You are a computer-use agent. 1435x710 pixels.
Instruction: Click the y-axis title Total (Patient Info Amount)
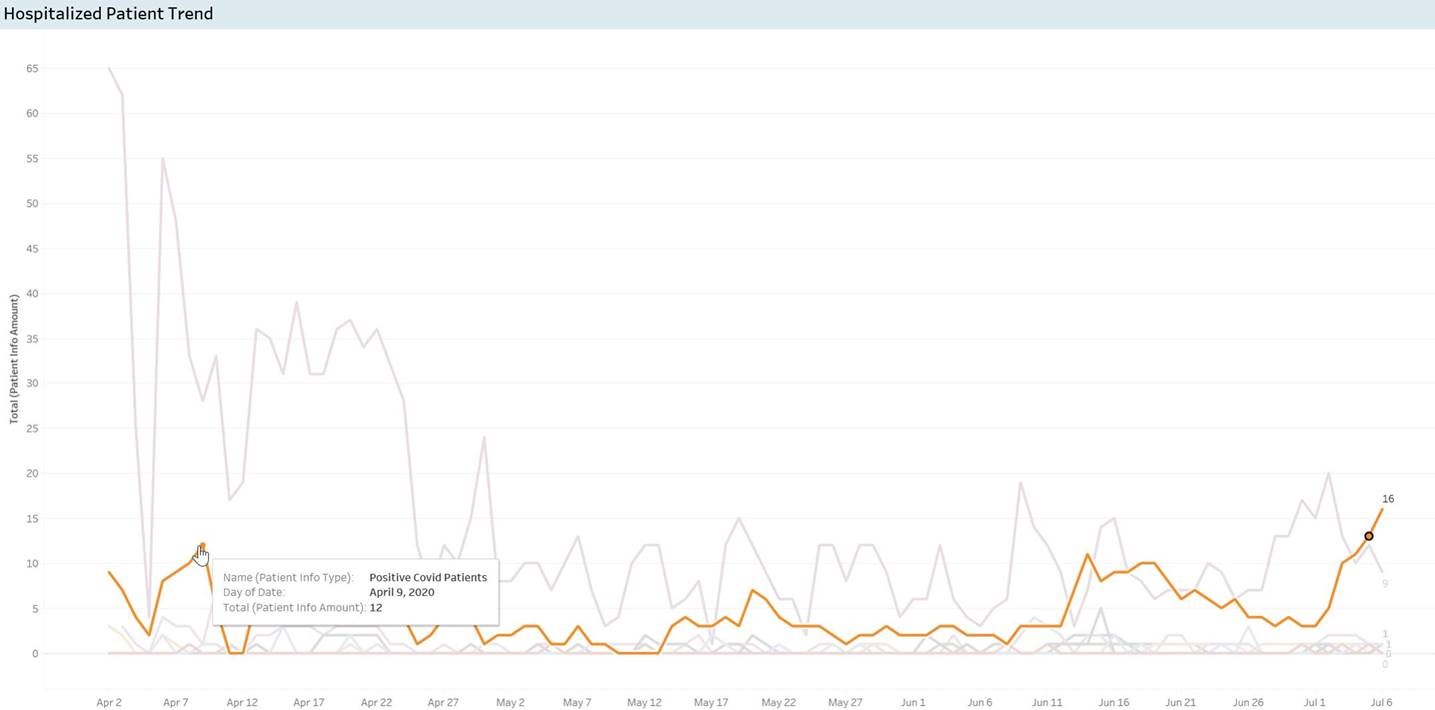[14, 359]
